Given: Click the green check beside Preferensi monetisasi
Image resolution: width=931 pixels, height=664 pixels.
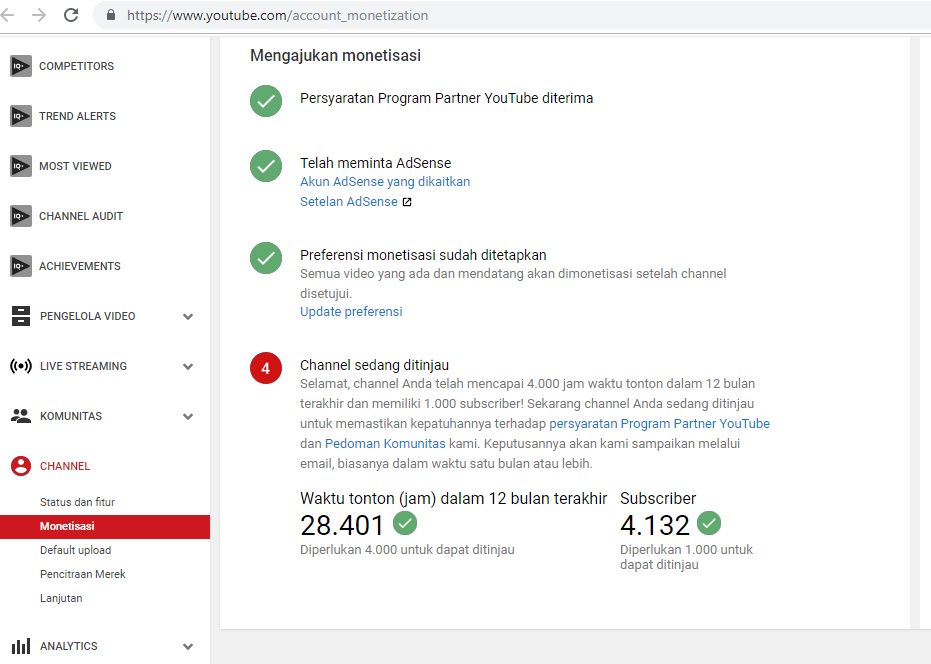Looking at the screenshot, I should click(266, 258).
